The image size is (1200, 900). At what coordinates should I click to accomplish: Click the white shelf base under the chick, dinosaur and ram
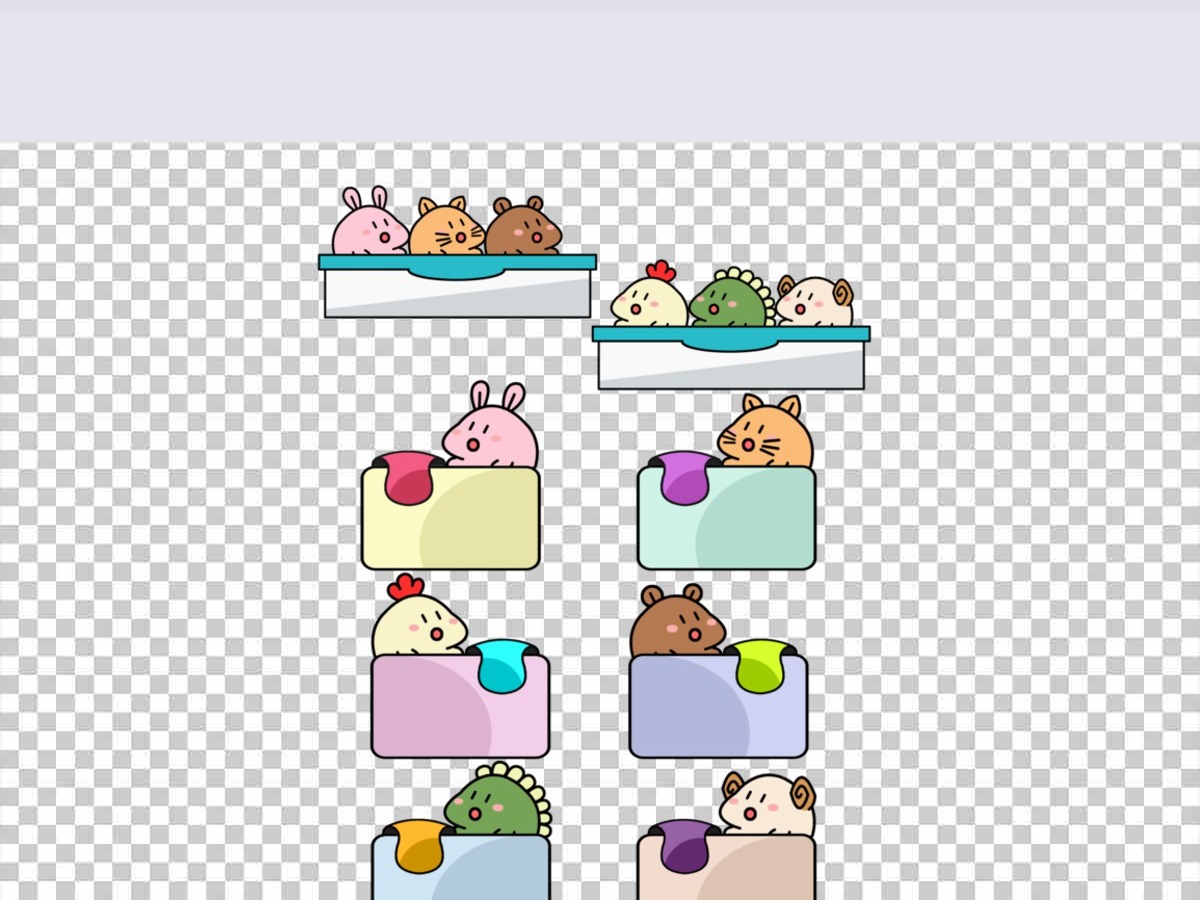(731, 365)
